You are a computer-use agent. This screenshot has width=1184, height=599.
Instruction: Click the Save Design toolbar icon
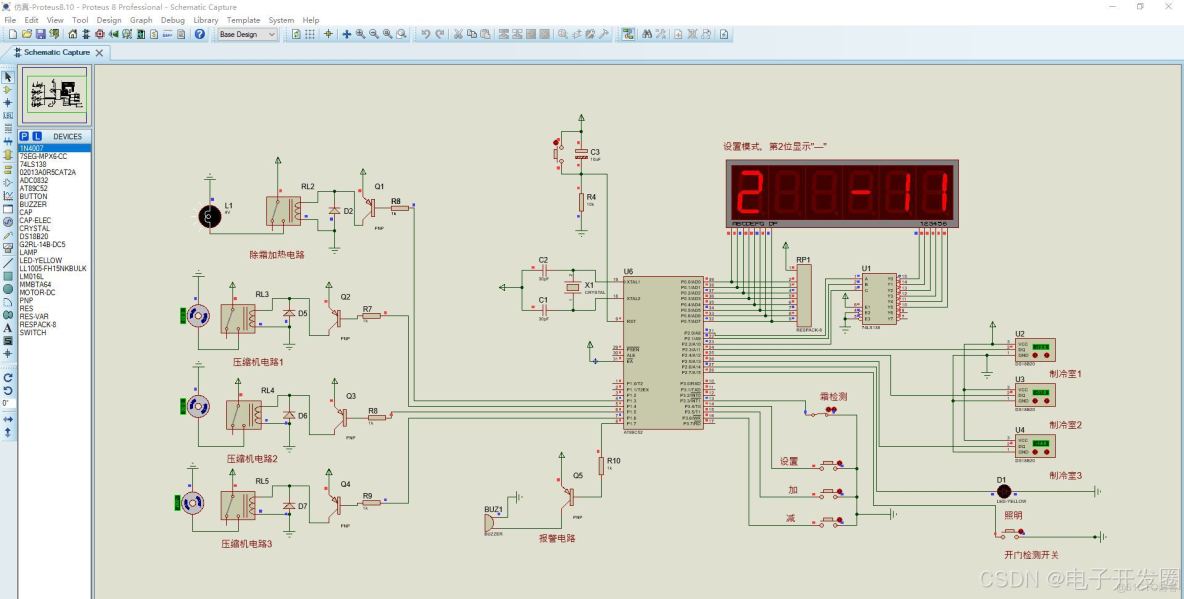[x=41, y=35]
